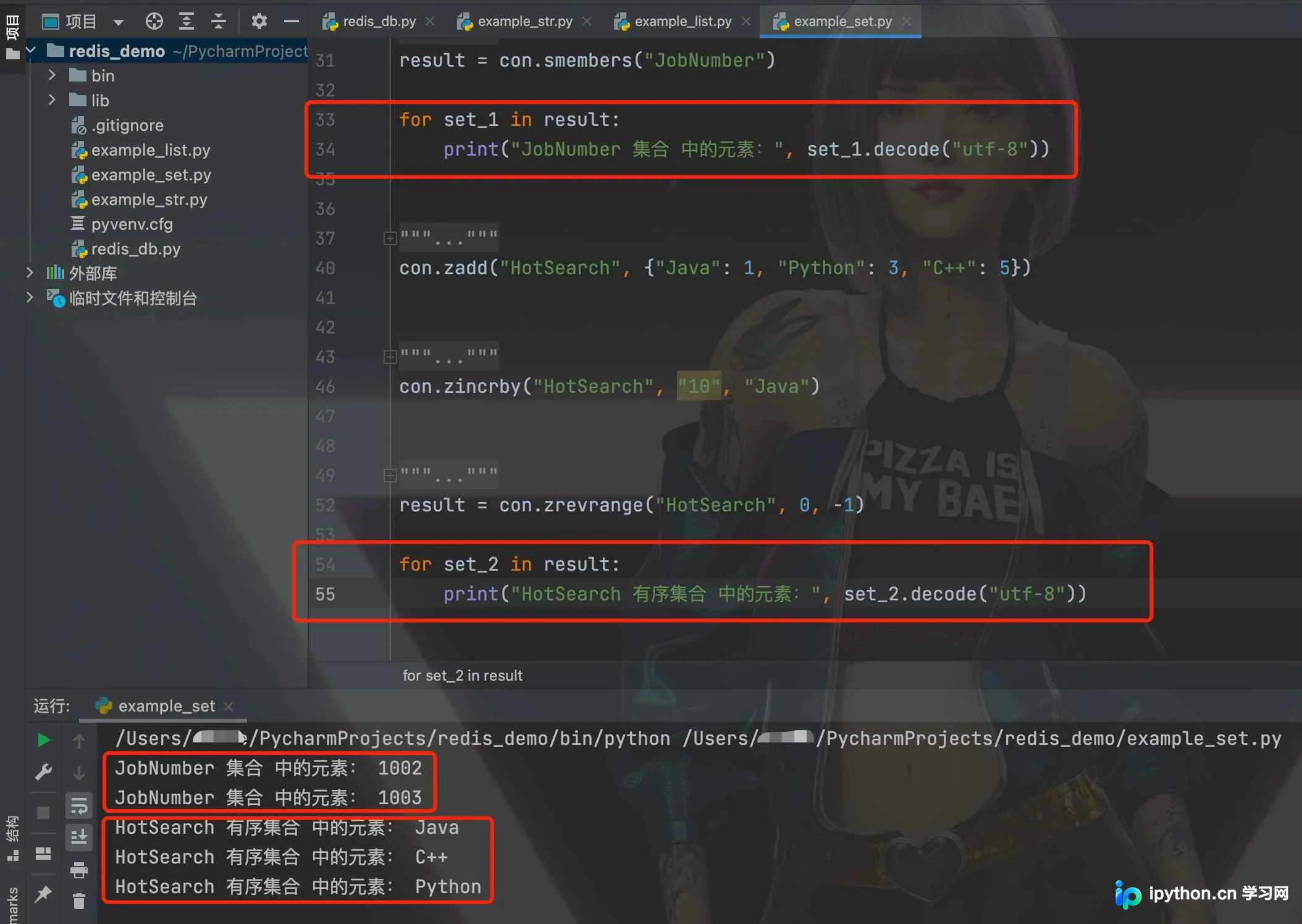
Task: Click the stop process square icon
Action: point(43,812)
